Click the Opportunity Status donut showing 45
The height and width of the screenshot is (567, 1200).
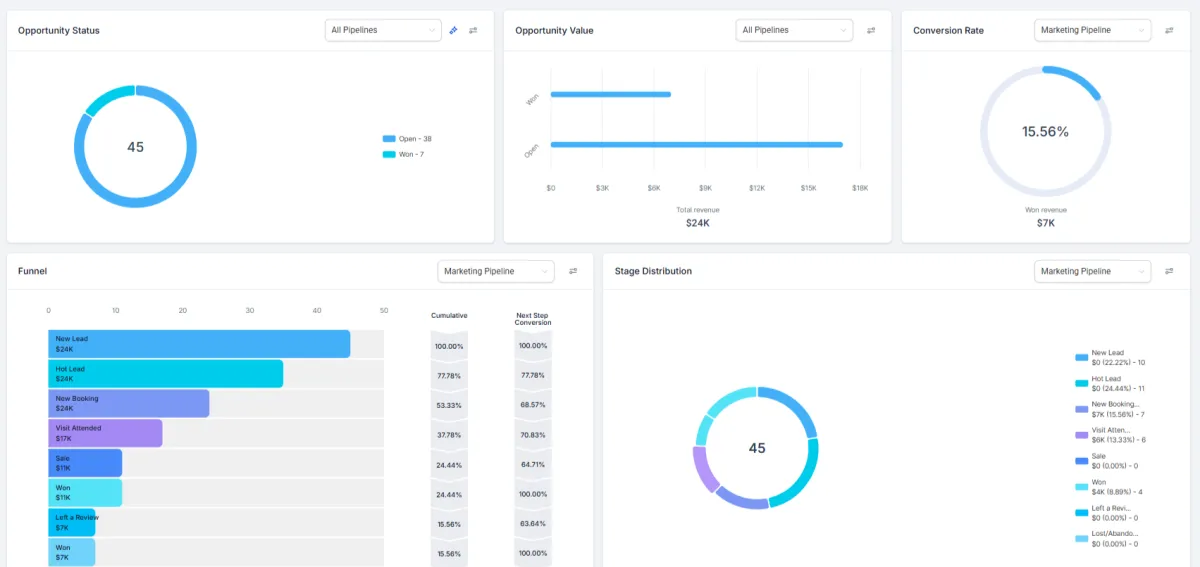pos(135,146)
